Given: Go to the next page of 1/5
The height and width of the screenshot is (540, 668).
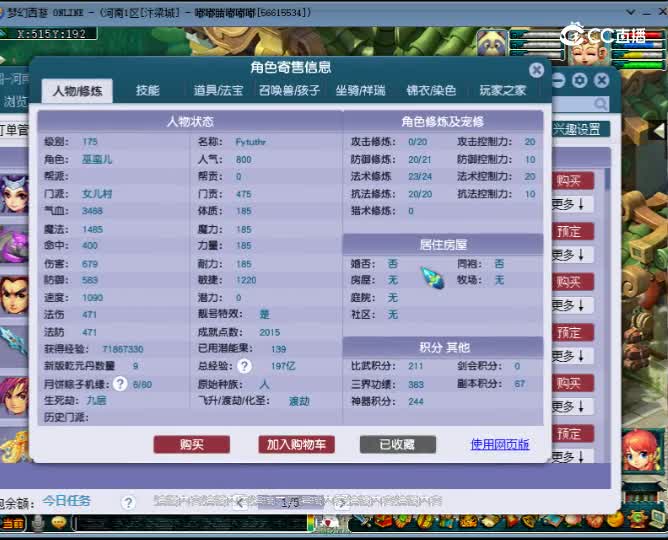Looking at the screenshot, I should [341, 503].
